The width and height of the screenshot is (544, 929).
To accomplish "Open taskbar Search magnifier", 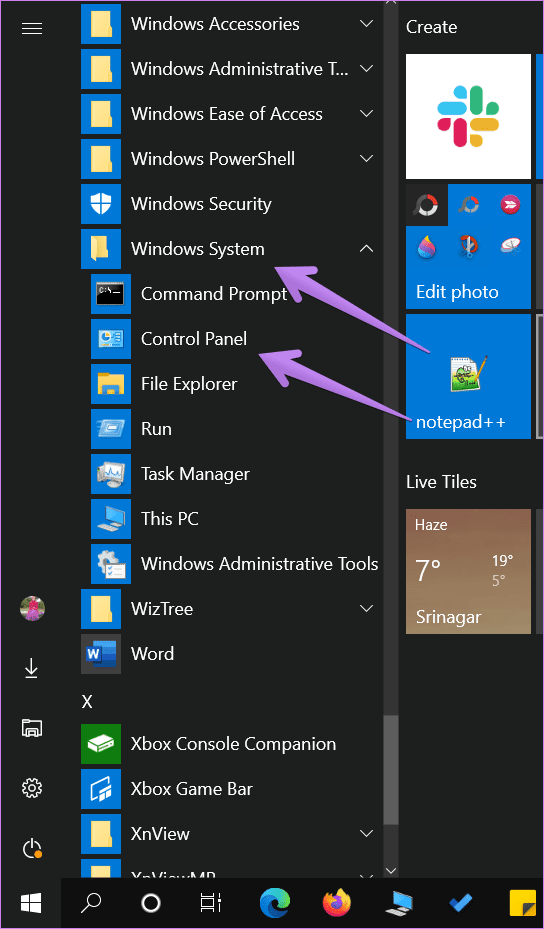I will (x=91, y=904).
